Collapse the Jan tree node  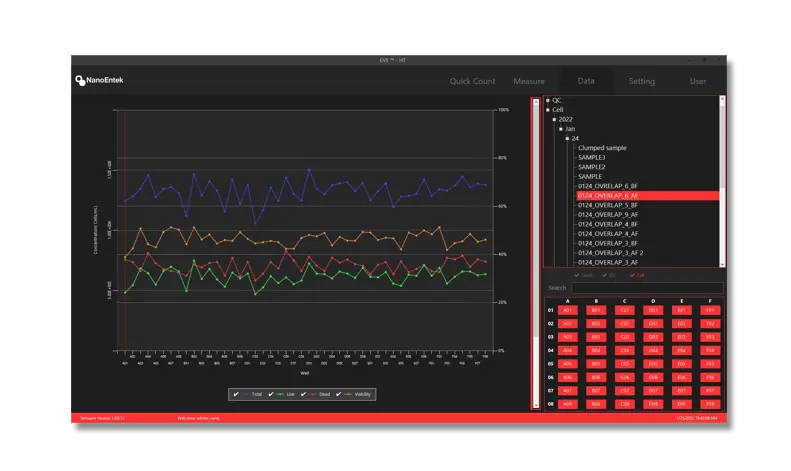pyautogui.click(x=561, y=129)
